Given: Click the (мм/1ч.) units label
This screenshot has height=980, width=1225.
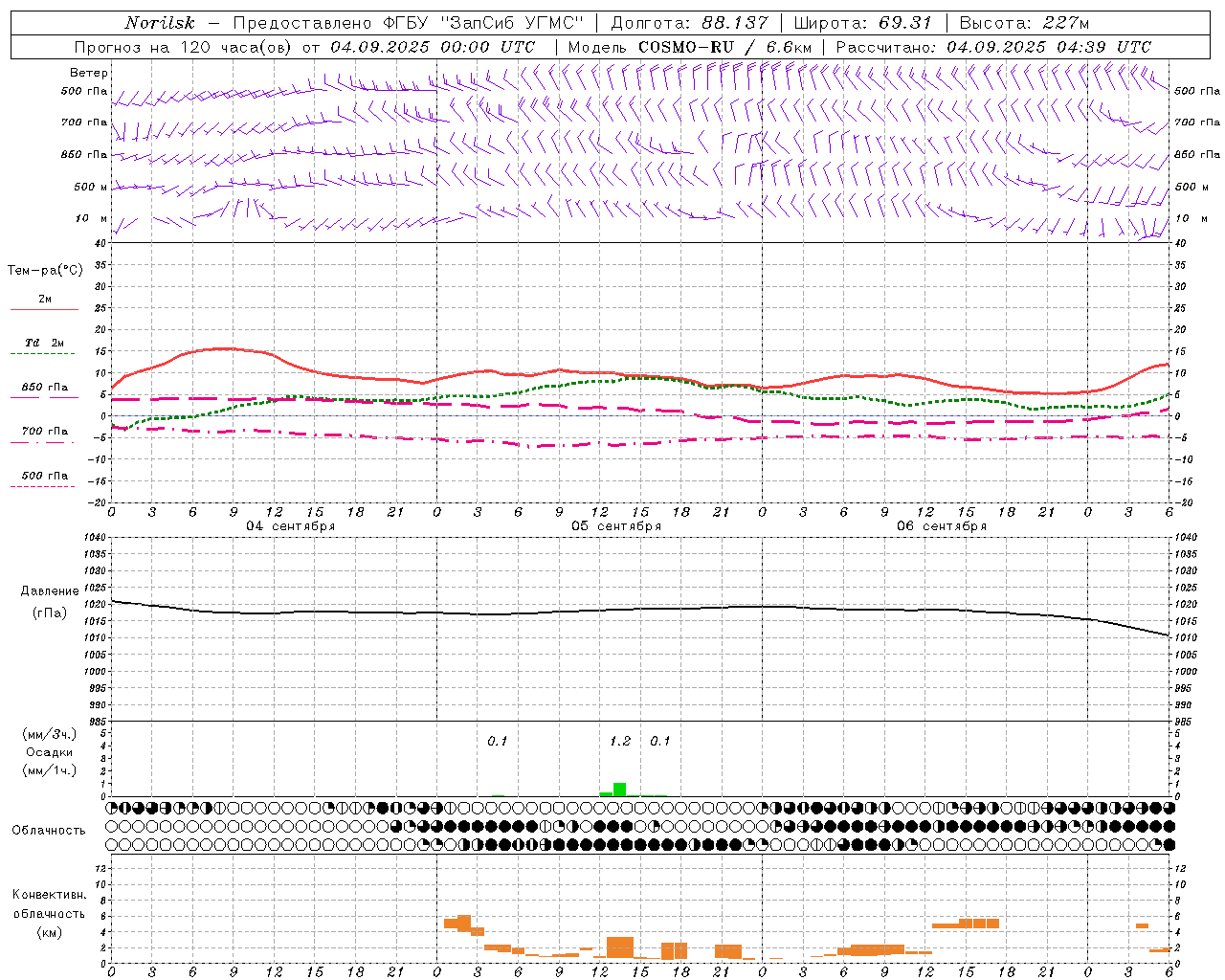Looking at the screenshot, I should pos(49,770).
